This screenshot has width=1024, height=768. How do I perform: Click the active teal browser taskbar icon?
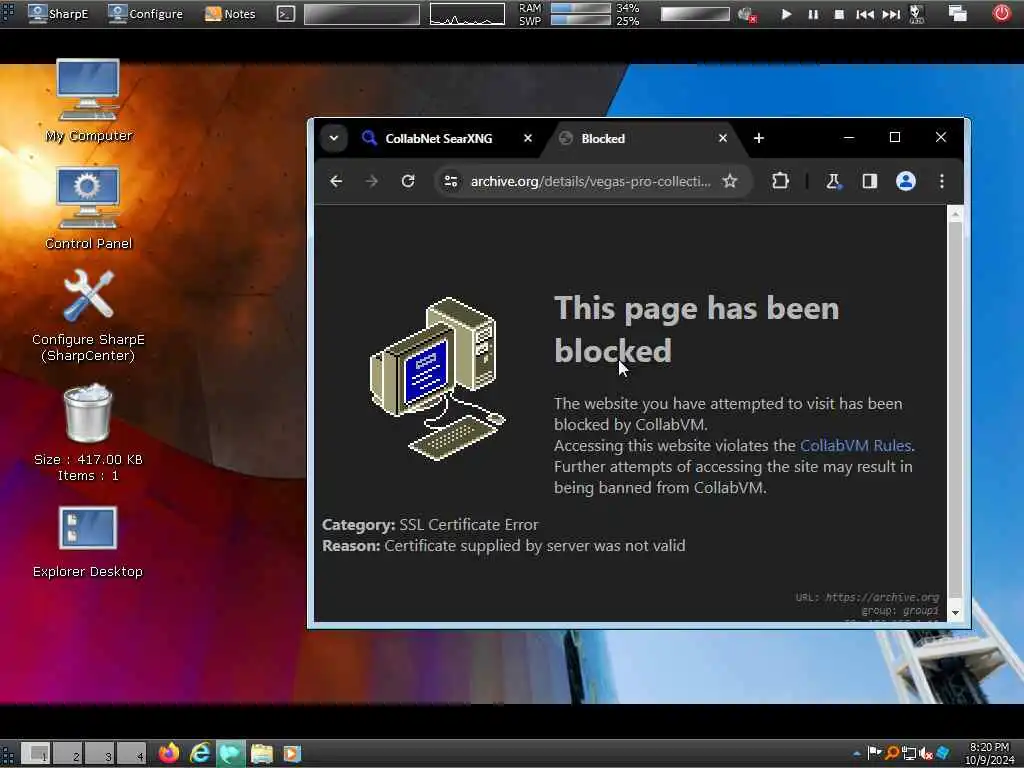231,754
